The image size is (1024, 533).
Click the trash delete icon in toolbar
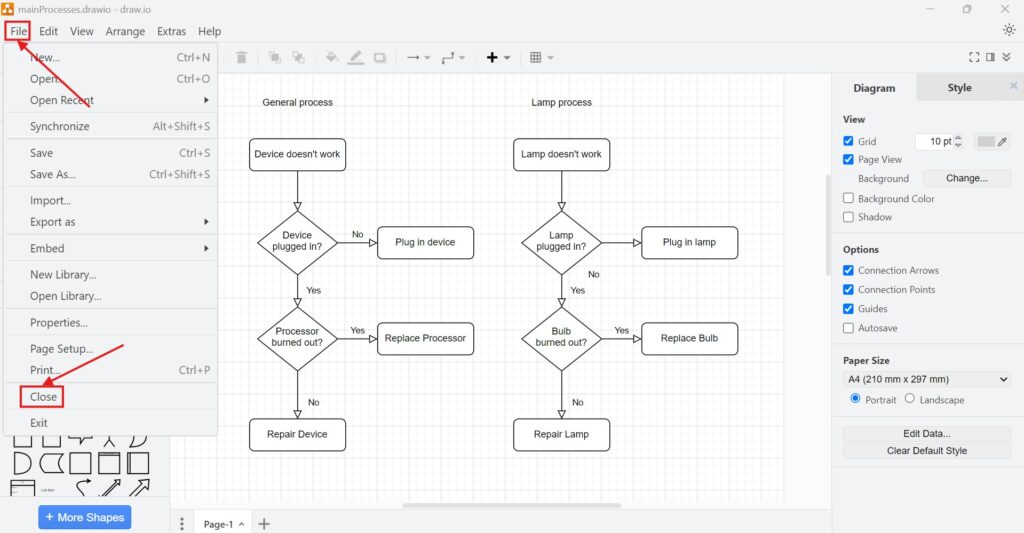(241, 58)
